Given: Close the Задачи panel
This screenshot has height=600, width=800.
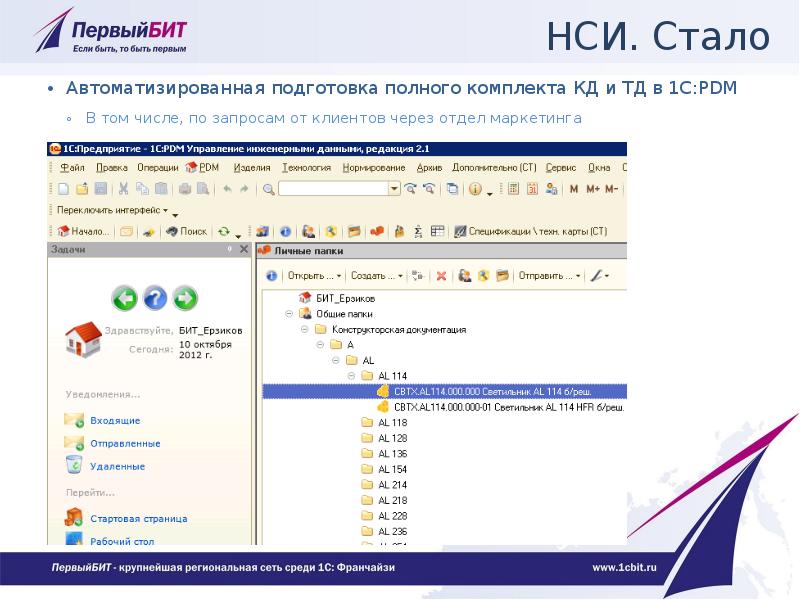Looking at the screenshot, I should pos(242,250).
